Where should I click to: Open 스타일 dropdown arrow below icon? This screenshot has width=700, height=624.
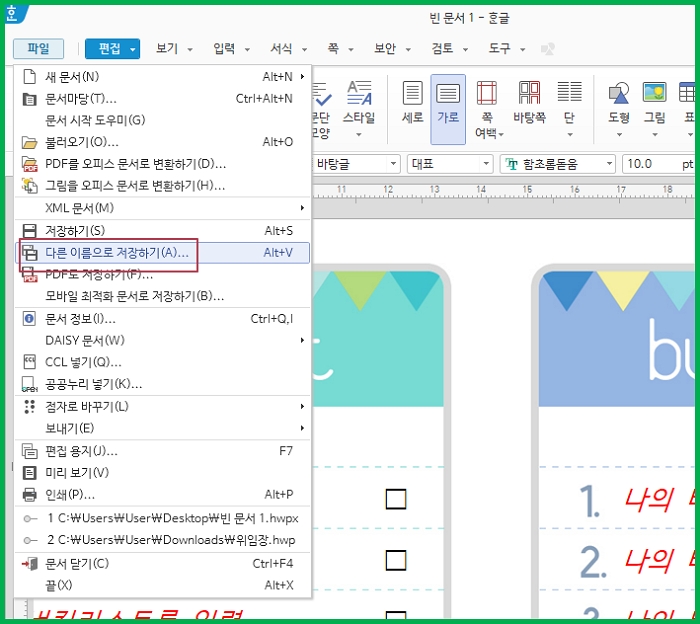pyautogui.click(x=359, y=134)
